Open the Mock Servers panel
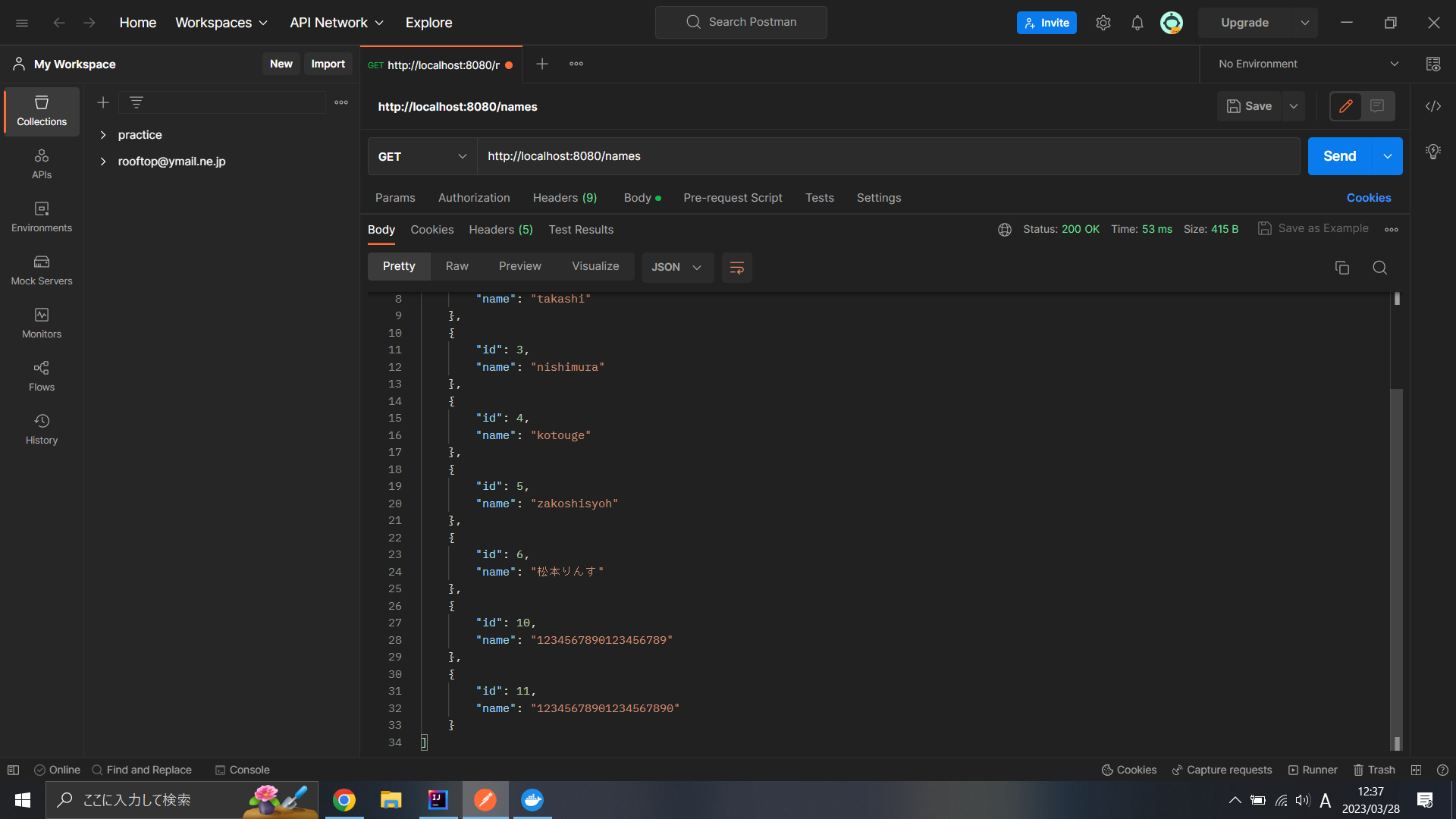1456x819 pixels. tap(42, 271)
